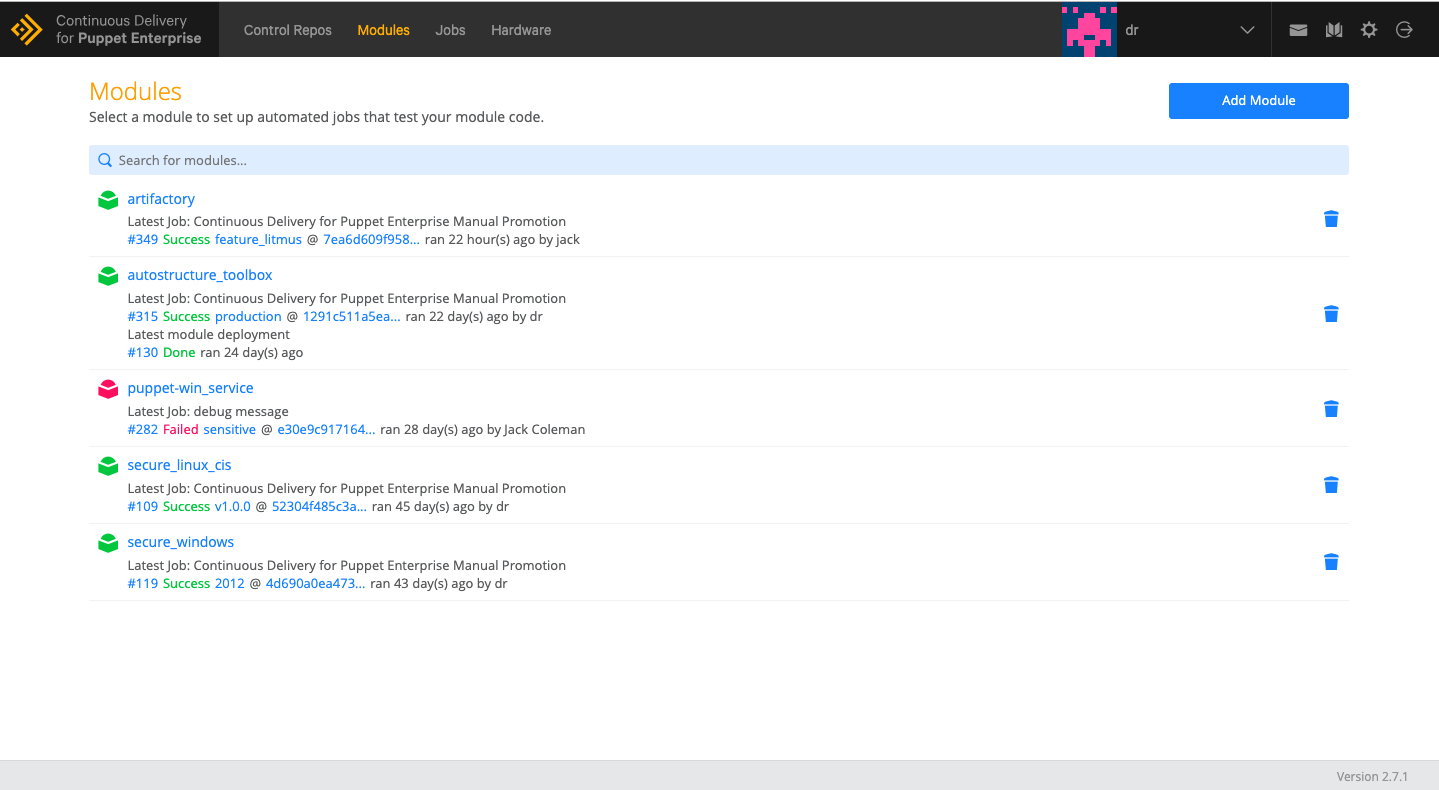Viewport: 1439px width, 790px height.
Task: Expand the dr workspace dropdown
Action: pyautogui.click(x=1247, y=30)
